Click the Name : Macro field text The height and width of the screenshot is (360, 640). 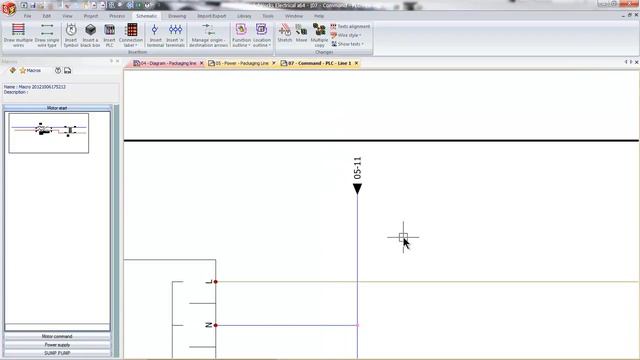pyautogui.click(x=35, y=87)
